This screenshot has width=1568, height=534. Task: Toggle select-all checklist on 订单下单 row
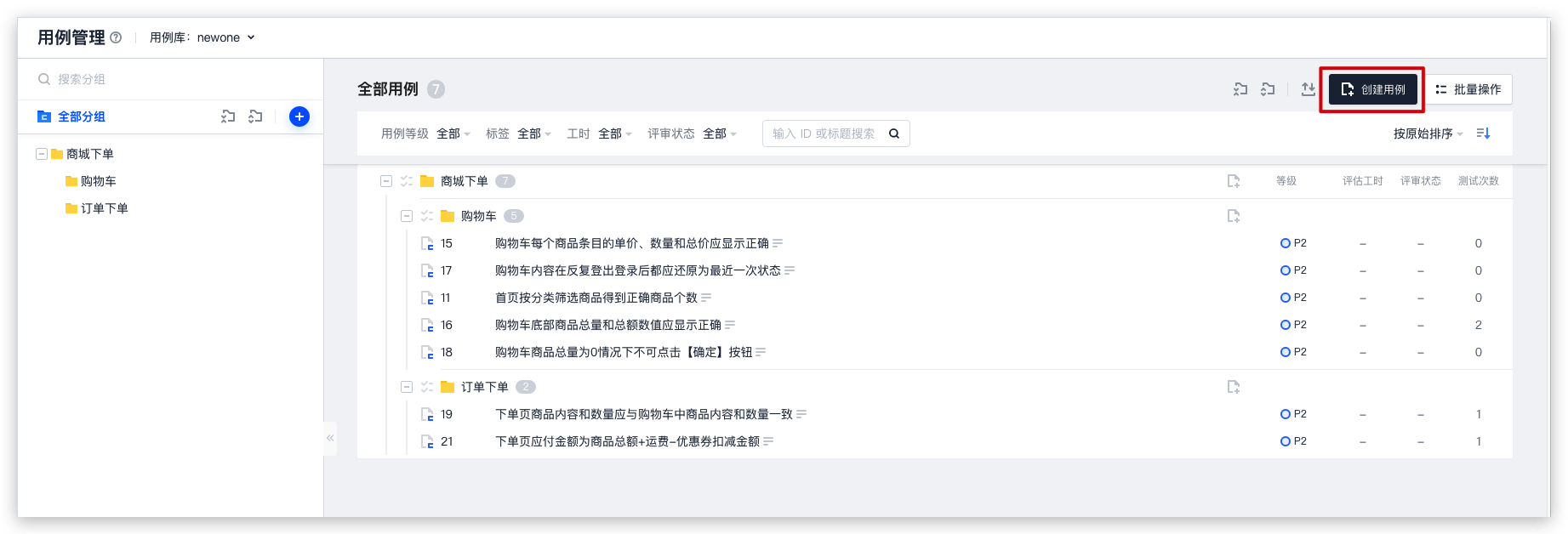427,387
